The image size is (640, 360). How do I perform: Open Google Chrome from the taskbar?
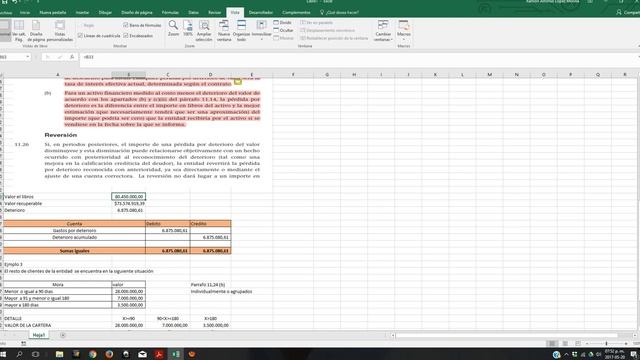93,354
